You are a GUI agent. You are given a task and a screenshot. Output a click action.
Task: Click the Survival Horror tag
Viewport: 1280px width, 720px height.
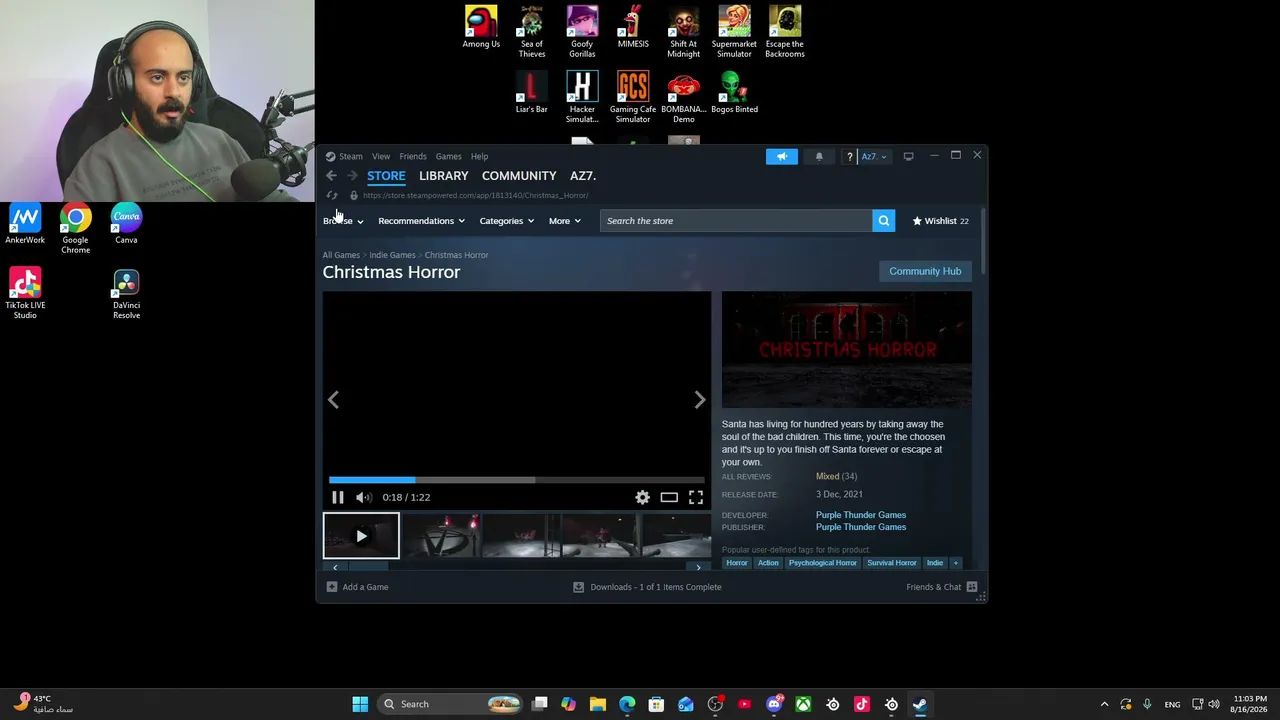892,563
